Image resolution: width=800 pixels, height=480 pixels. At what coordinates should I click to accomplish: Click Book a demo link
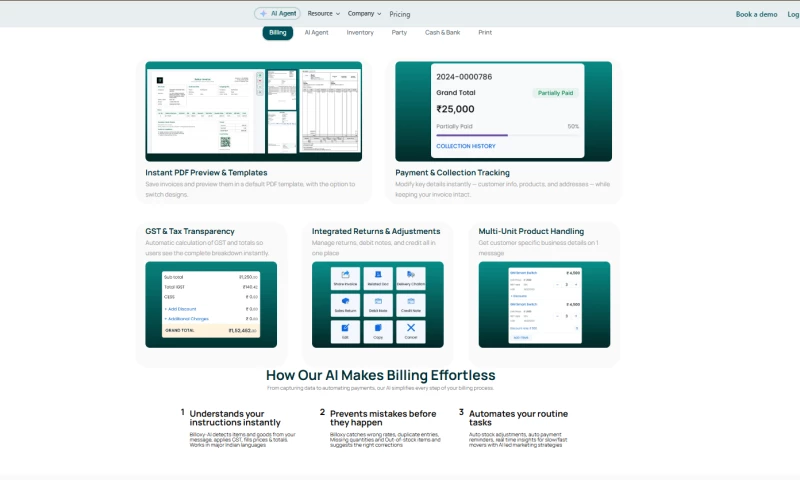click(x=756, y=14)
